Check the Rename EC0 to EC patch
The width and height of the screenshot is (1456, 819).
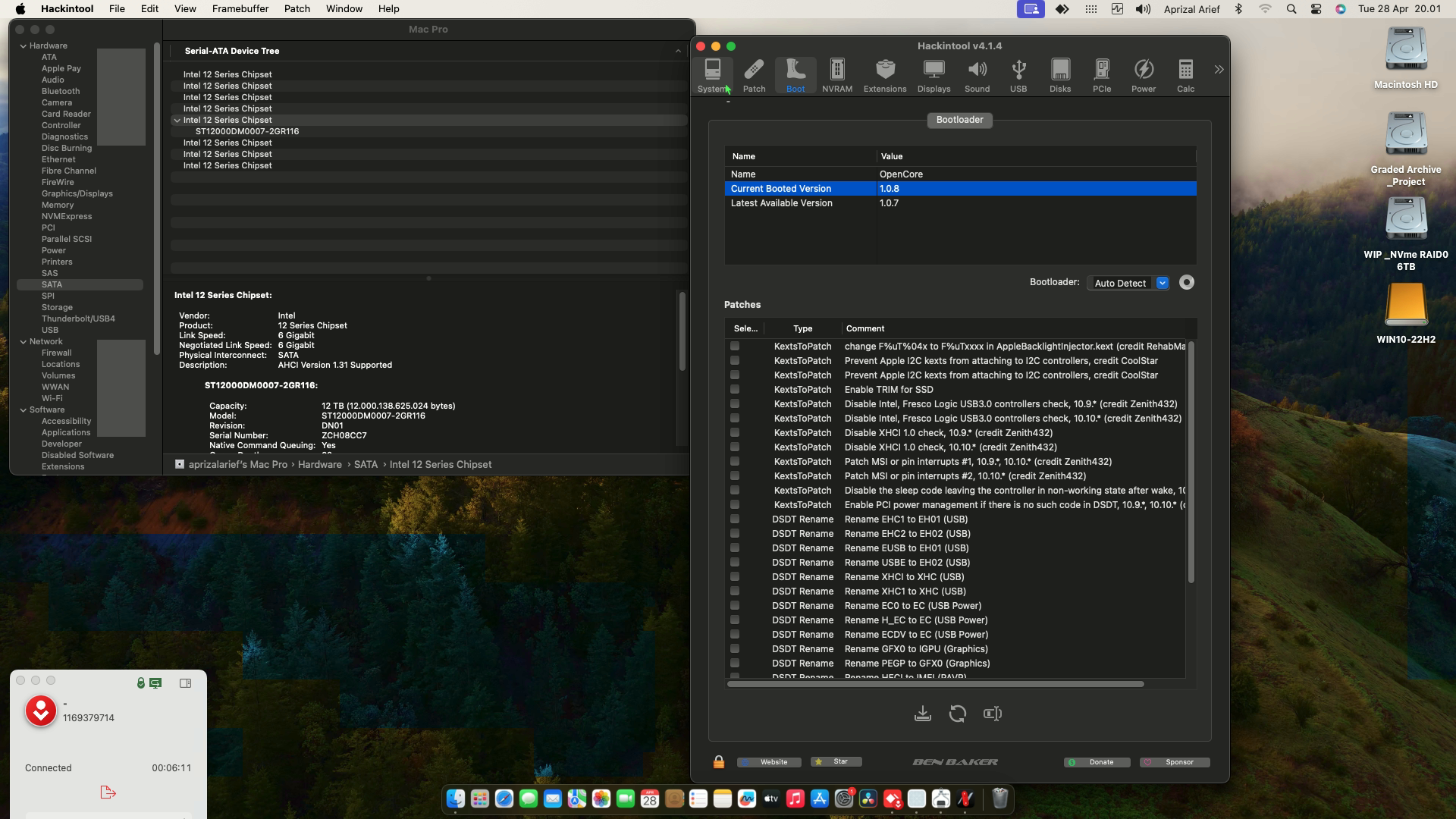pyautogui.click(x=734, y=605)
